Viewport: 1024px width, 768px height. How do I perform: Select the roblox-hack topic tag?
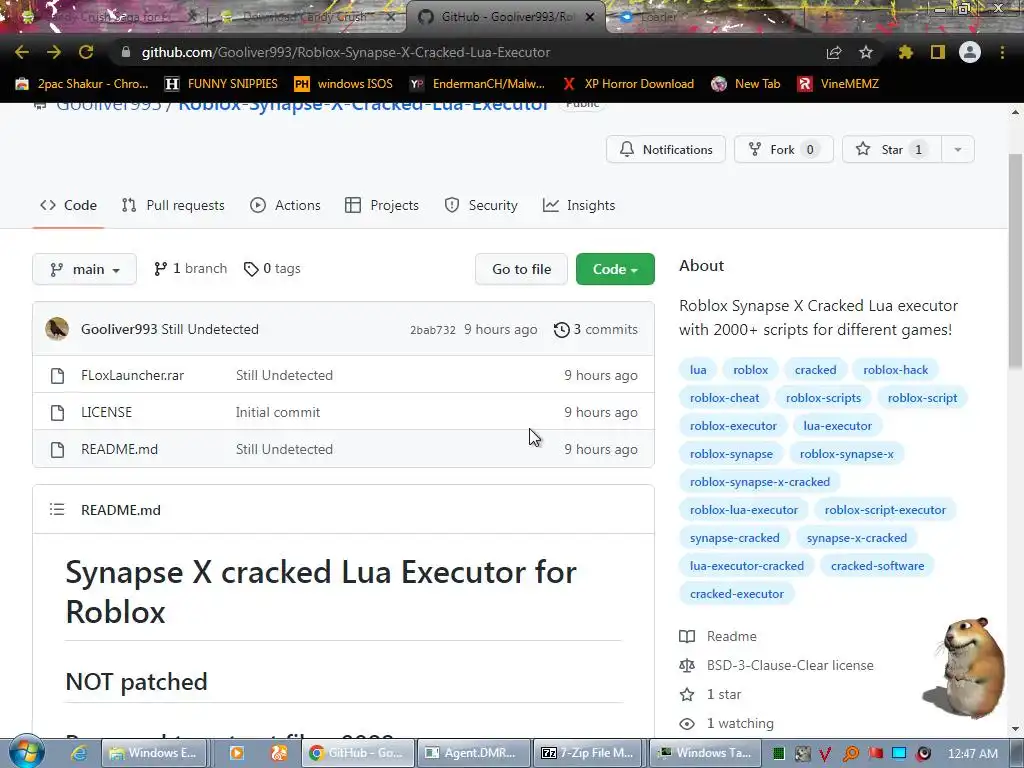895,370
